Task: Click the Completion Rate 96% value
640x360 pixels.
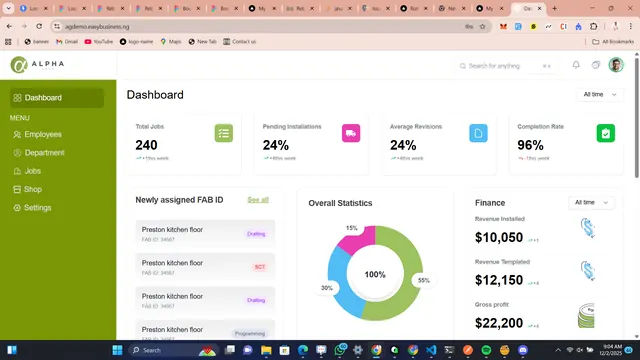Action: click(x=530, y=145)
